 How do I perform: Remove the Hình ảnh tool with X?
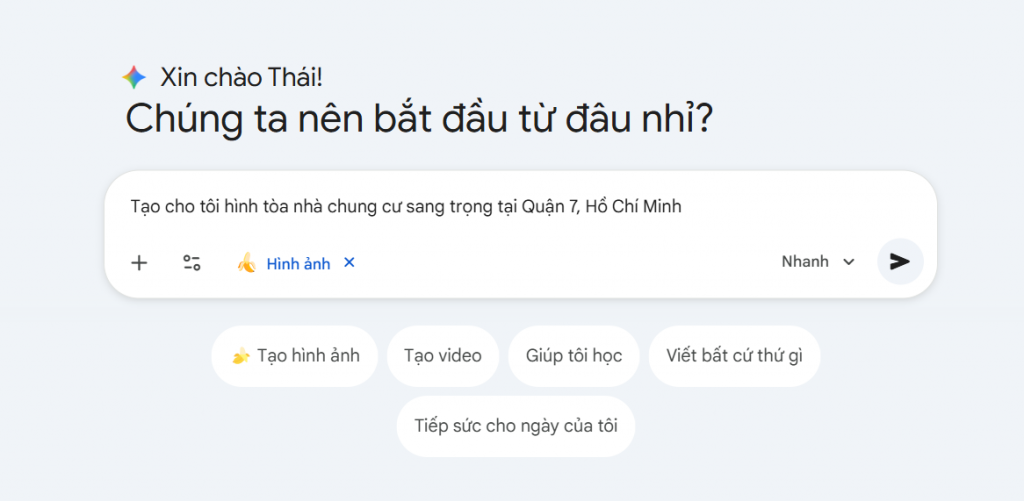[x=349, y=263]
